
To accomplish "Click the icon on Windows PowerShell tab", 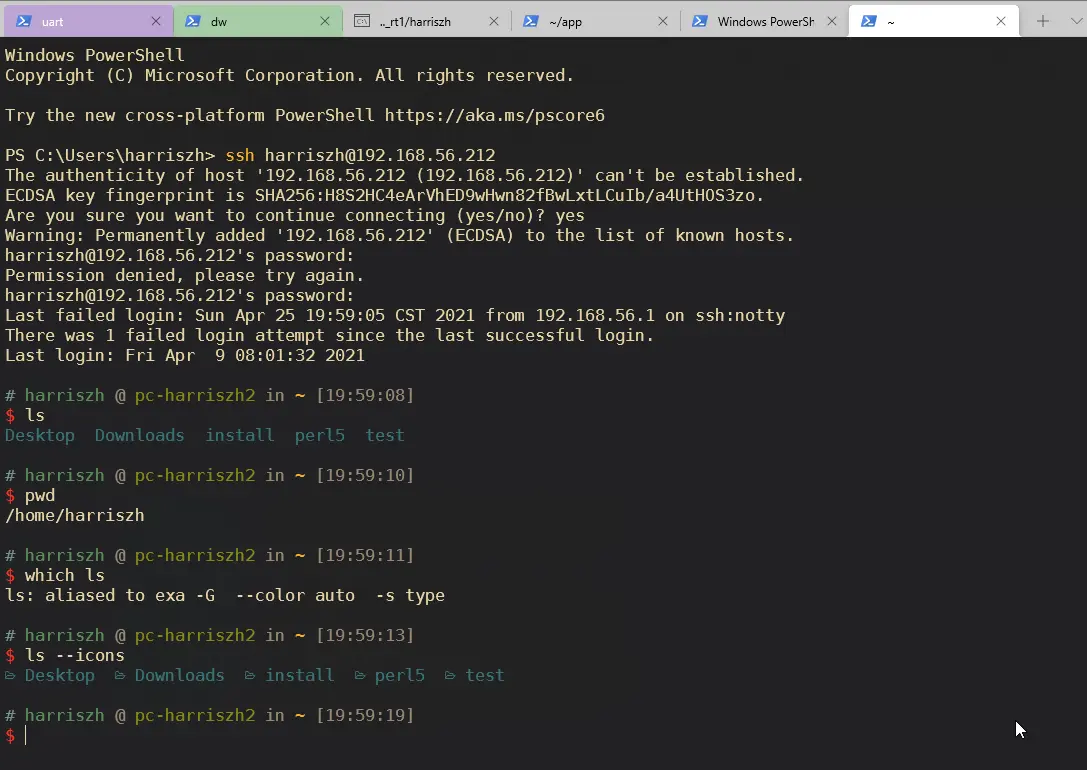I will click(700, 21).
